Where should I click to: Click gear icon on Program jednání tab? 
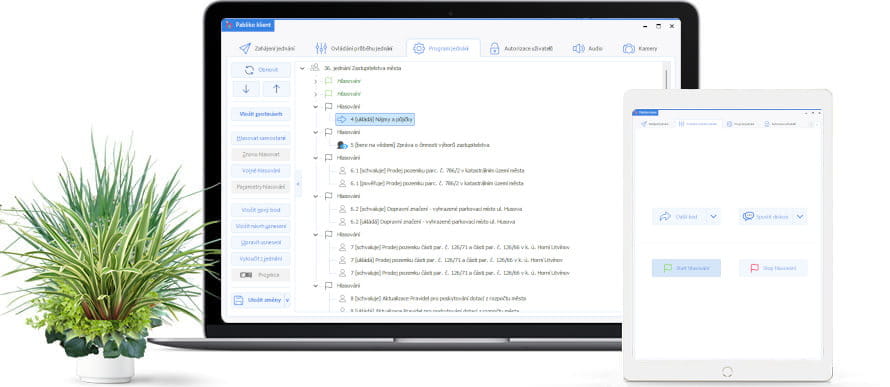pos(419,49)
